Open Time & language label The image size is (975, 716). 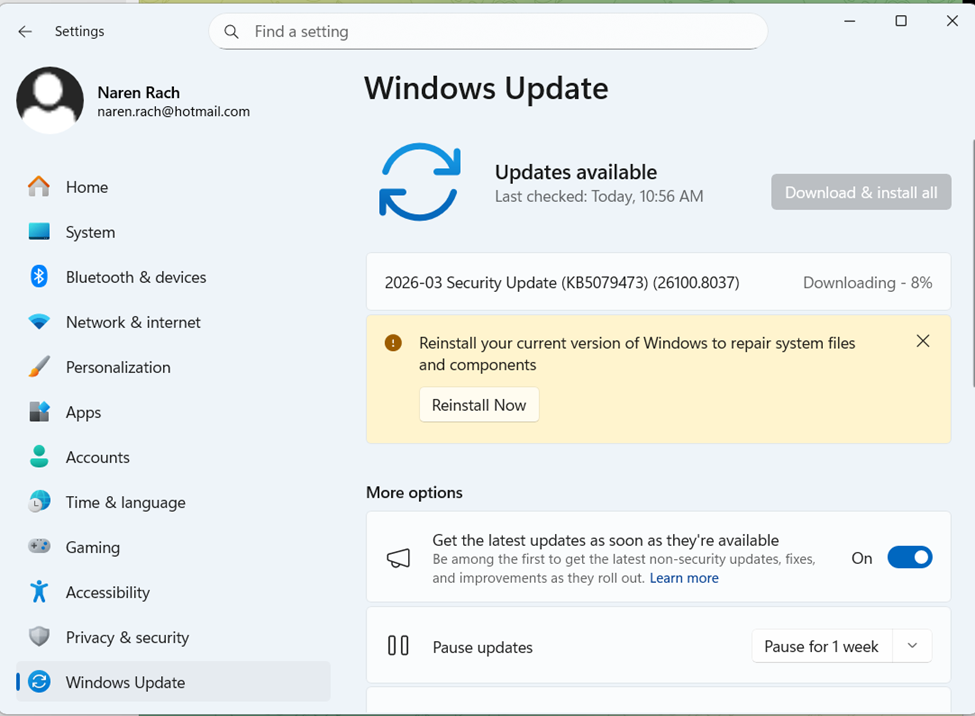[126, 503]
